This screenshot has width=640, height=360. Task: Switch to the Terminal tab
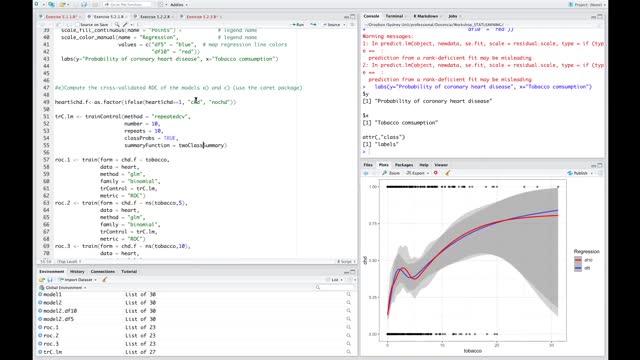[394, 16]
